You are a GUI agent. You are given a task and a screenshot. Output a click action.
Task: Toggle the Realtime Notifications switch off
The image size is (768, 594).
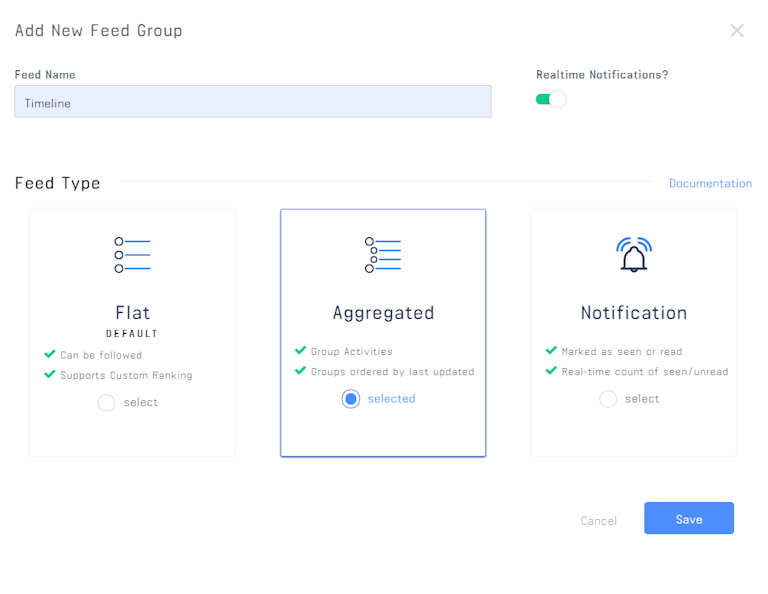pos(551,99)
